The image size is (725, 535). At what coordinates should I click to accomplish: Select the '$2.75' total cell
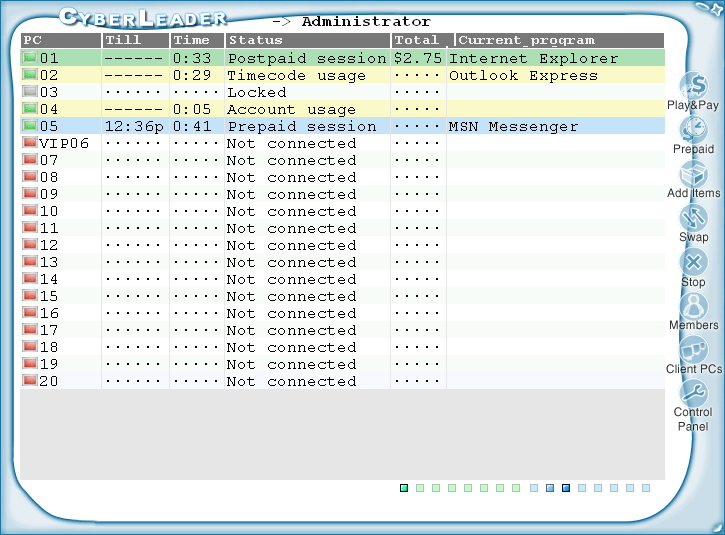[418, 58]
